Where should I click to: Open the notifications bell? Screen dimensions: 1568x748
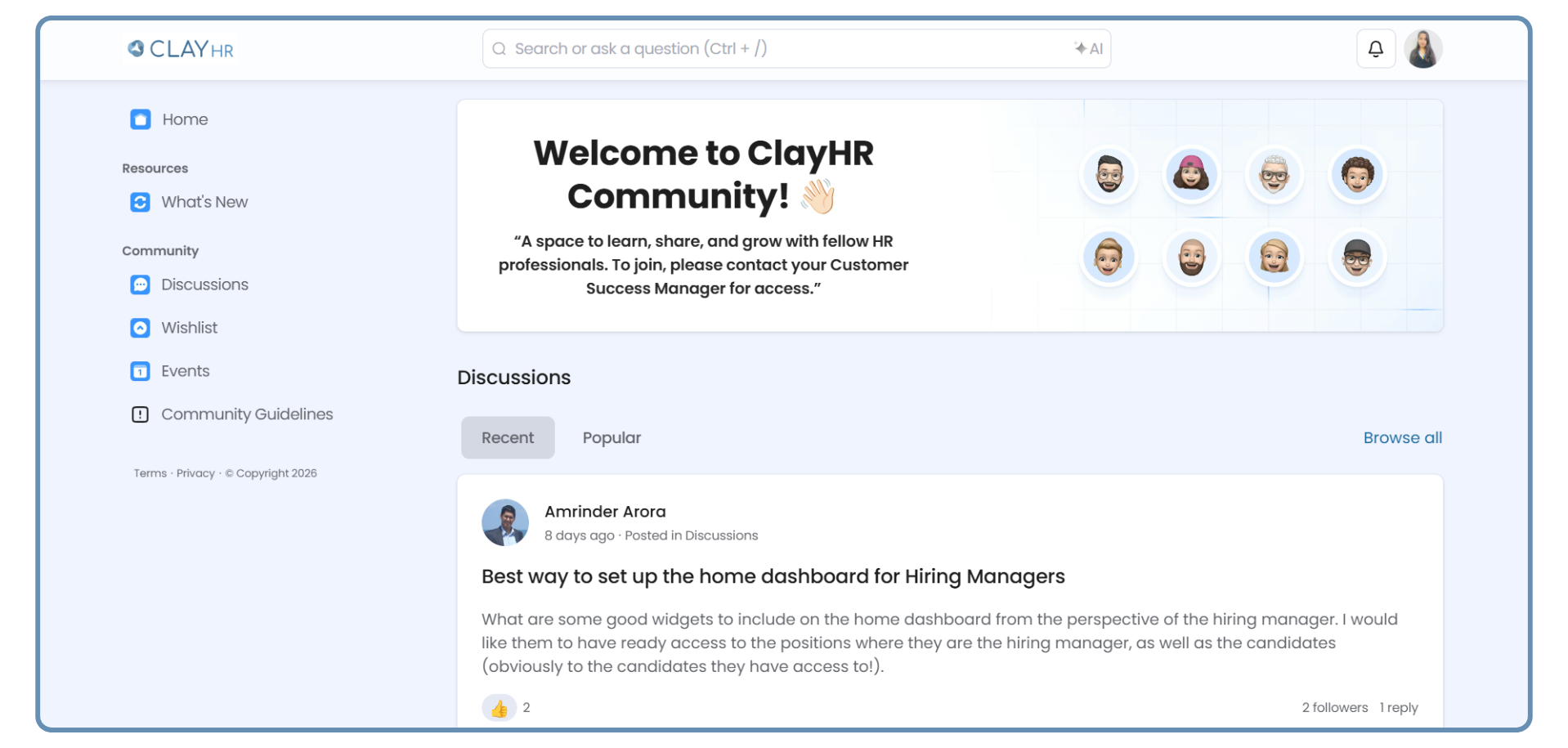pyautogui.click(x=1376, y=49)
